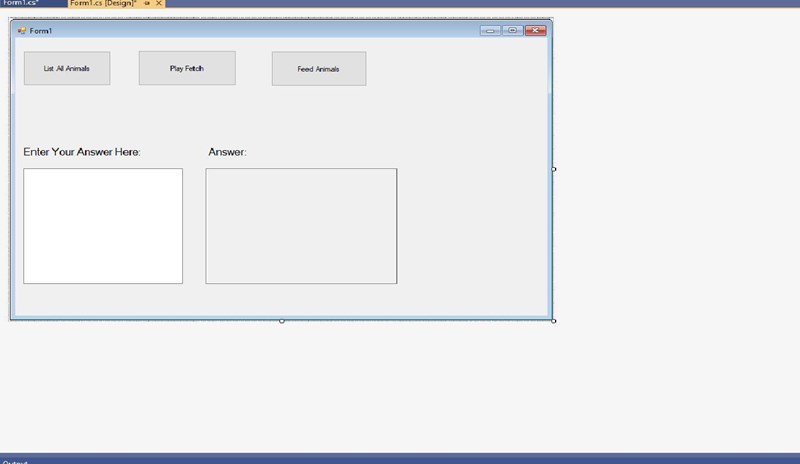Switch to the Form1.cs code tab
This screenshot has height=464, width=800.
pos(20,3)
